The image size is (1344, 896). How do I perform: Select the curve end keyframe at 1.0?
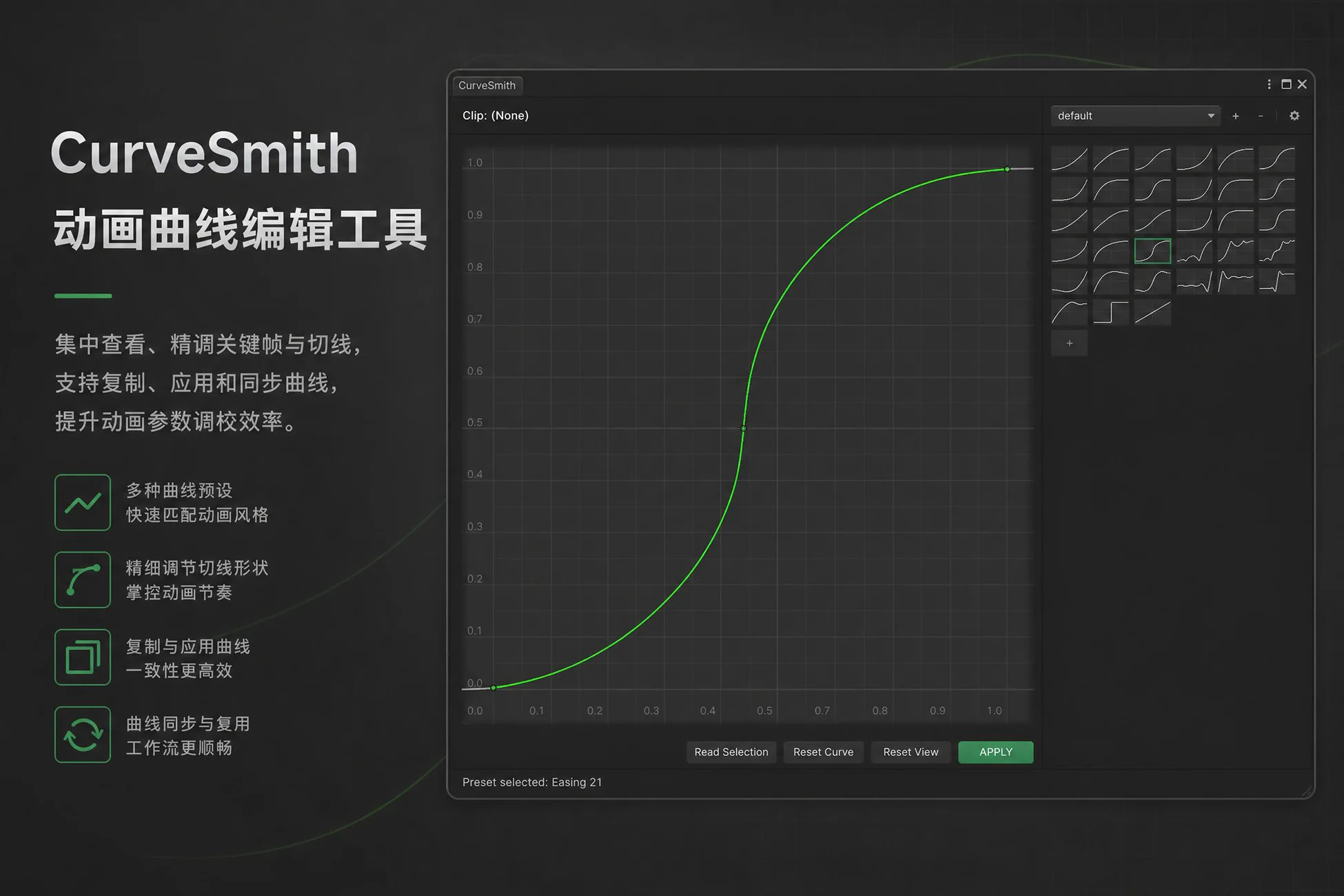point(1007,169)
